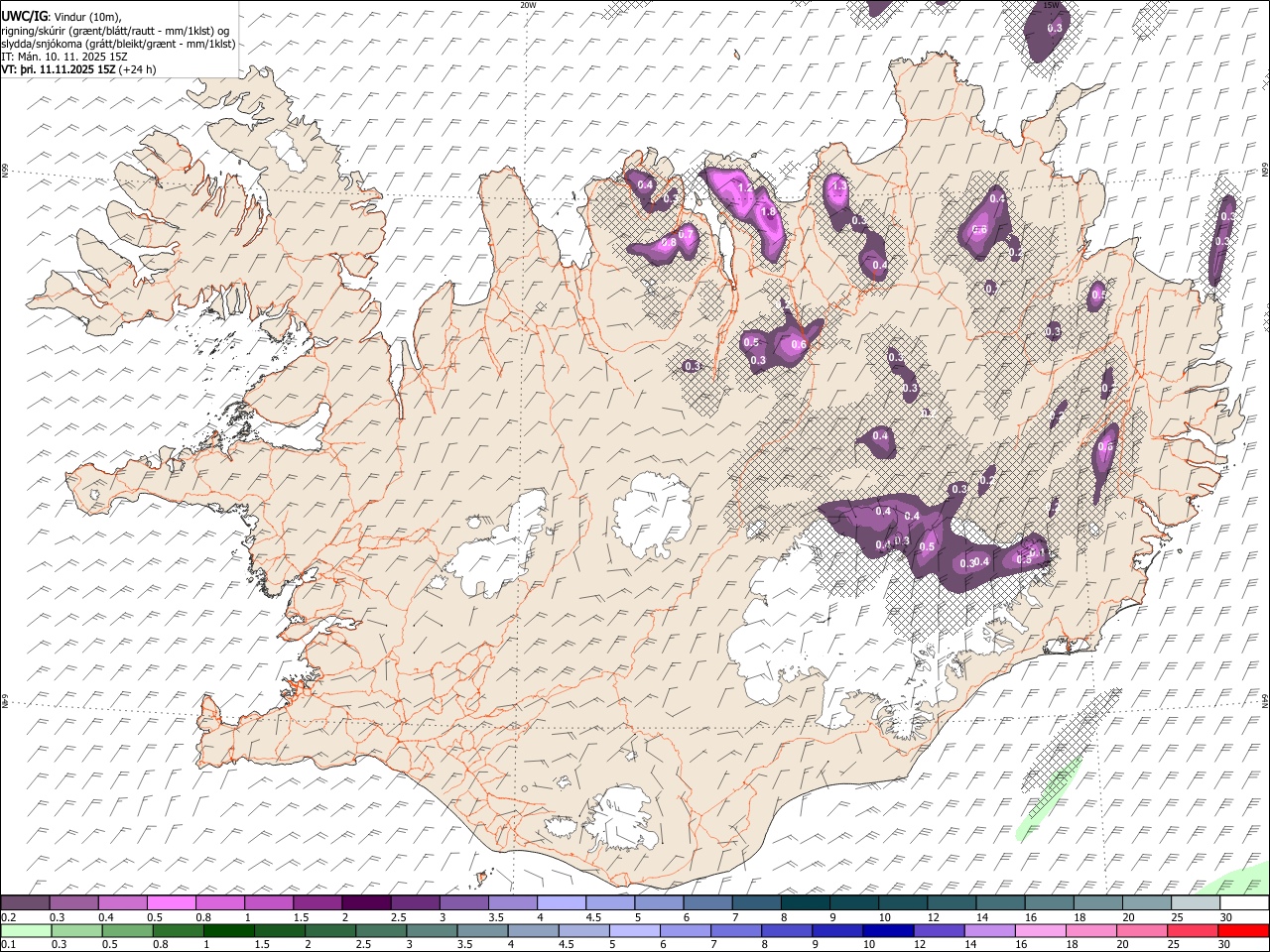Click the '0.2' label in the upper scale

8,917
